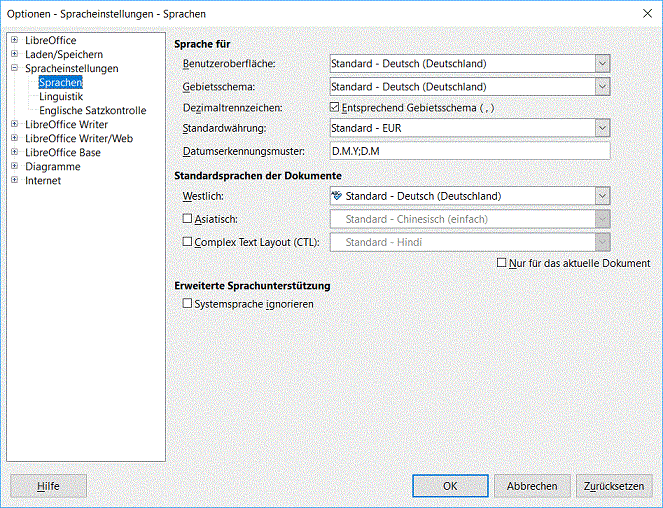
Task: Select the Spracheinstellungen entry label
Action: (71, 68)
